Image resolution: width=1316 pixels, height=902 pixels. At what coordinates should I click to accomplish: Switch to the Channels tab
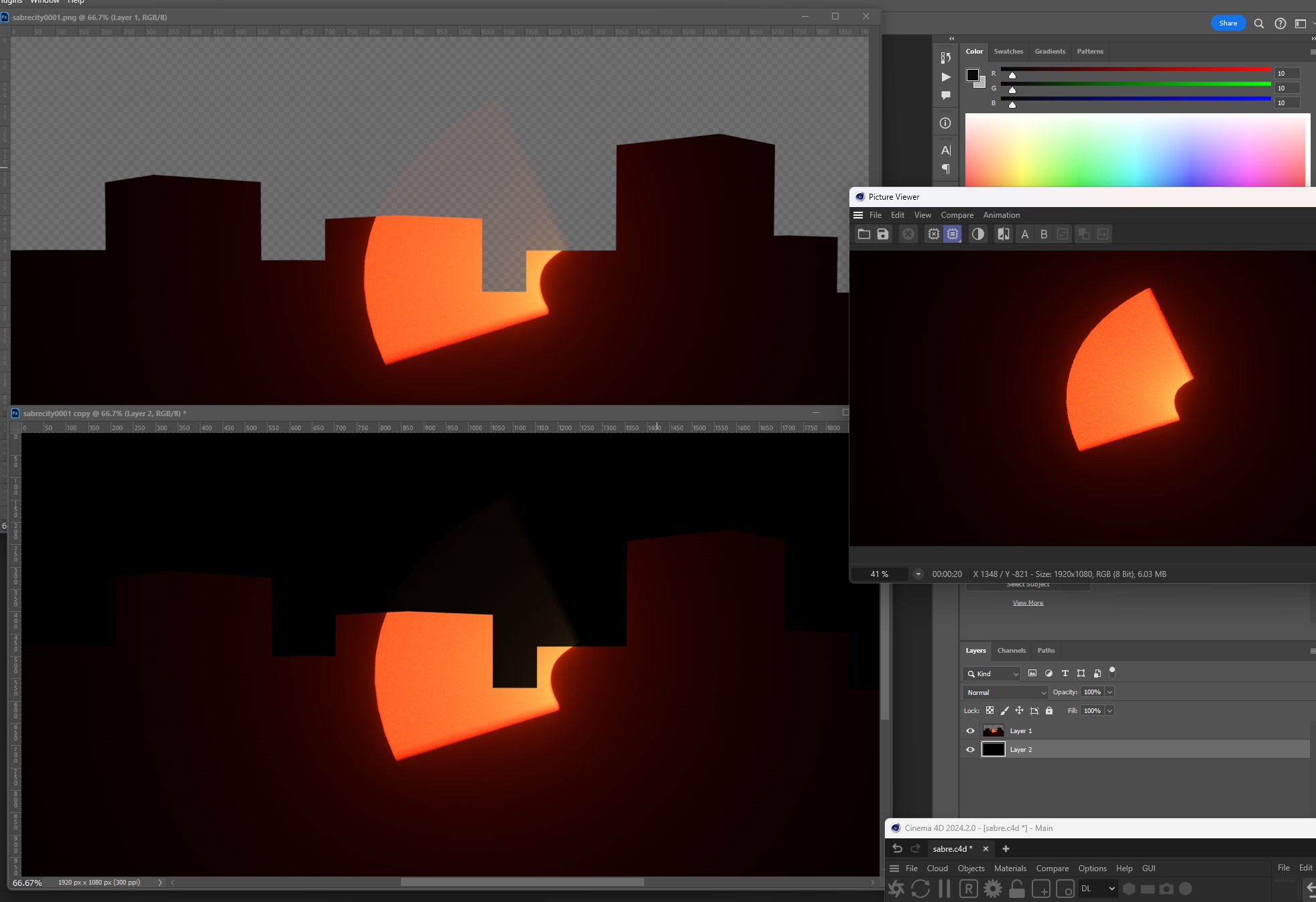1011,651
